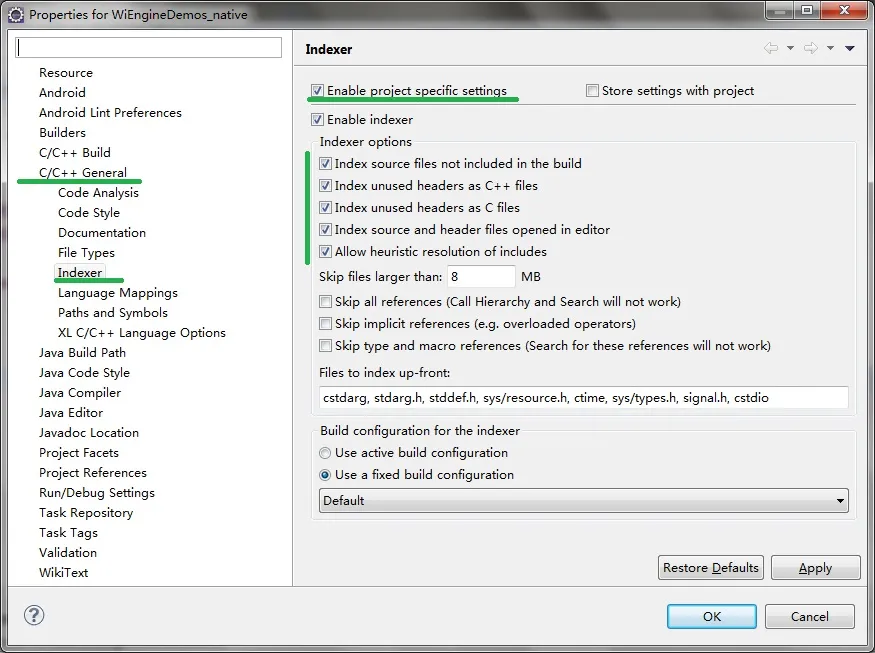Click the Files to index up-front field

coord(584,397)
